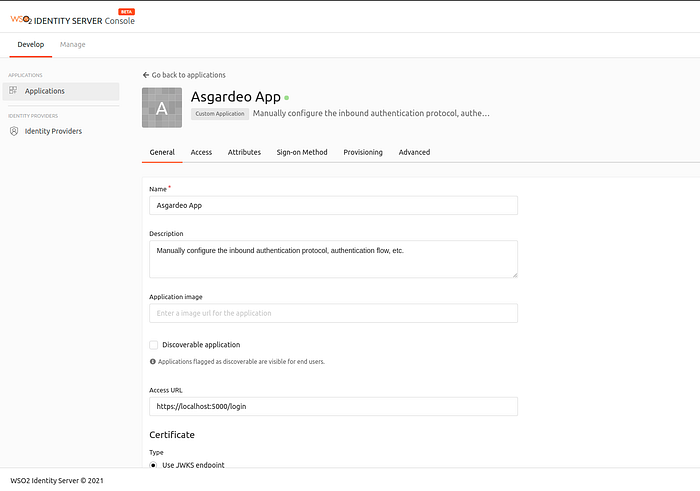
Task: Click the BETA badge on the console title
Action: [x=126, y=12]
